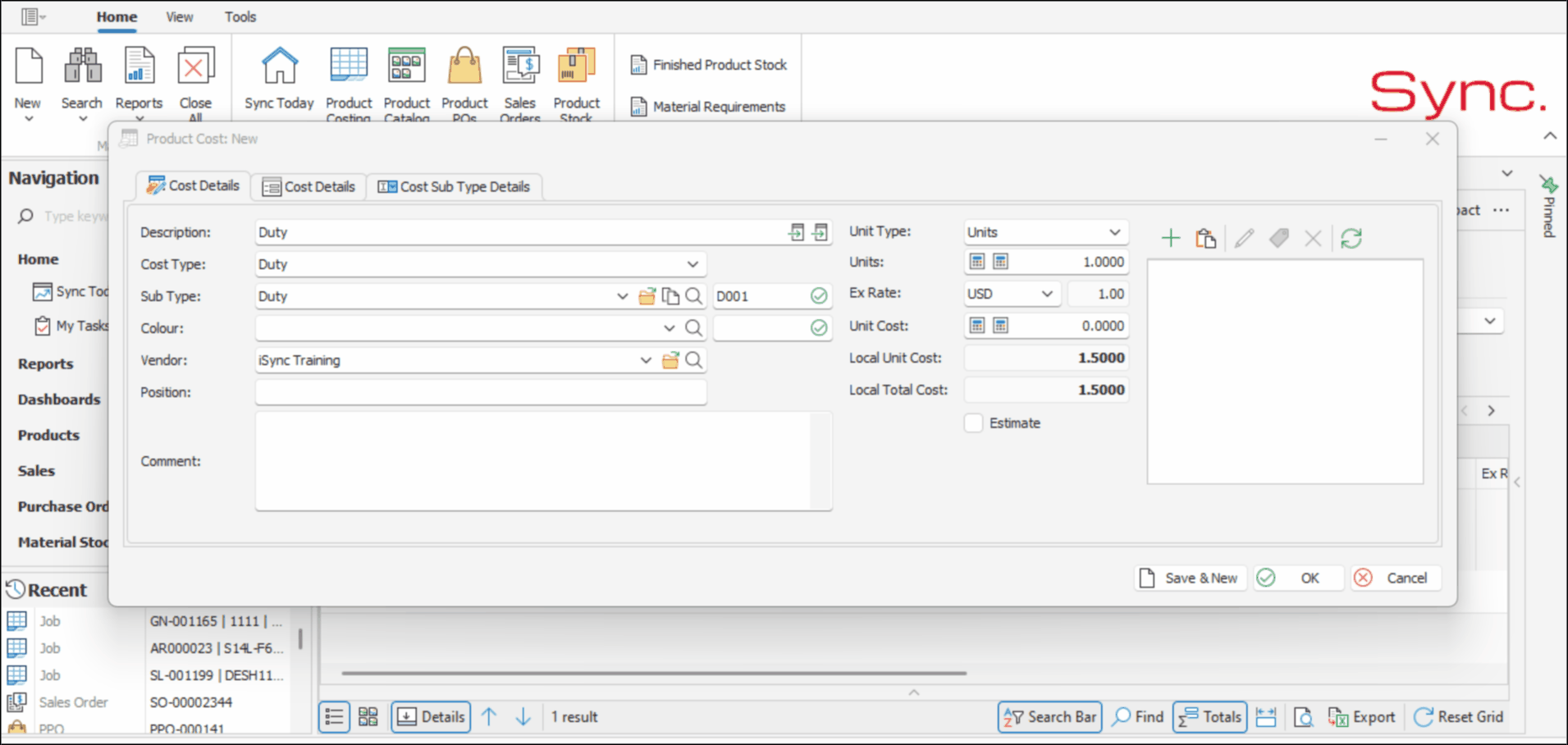Click the Close All ribbon icon
The height and width of the screenshot is (745, 1568).
(x=196, y=66)
